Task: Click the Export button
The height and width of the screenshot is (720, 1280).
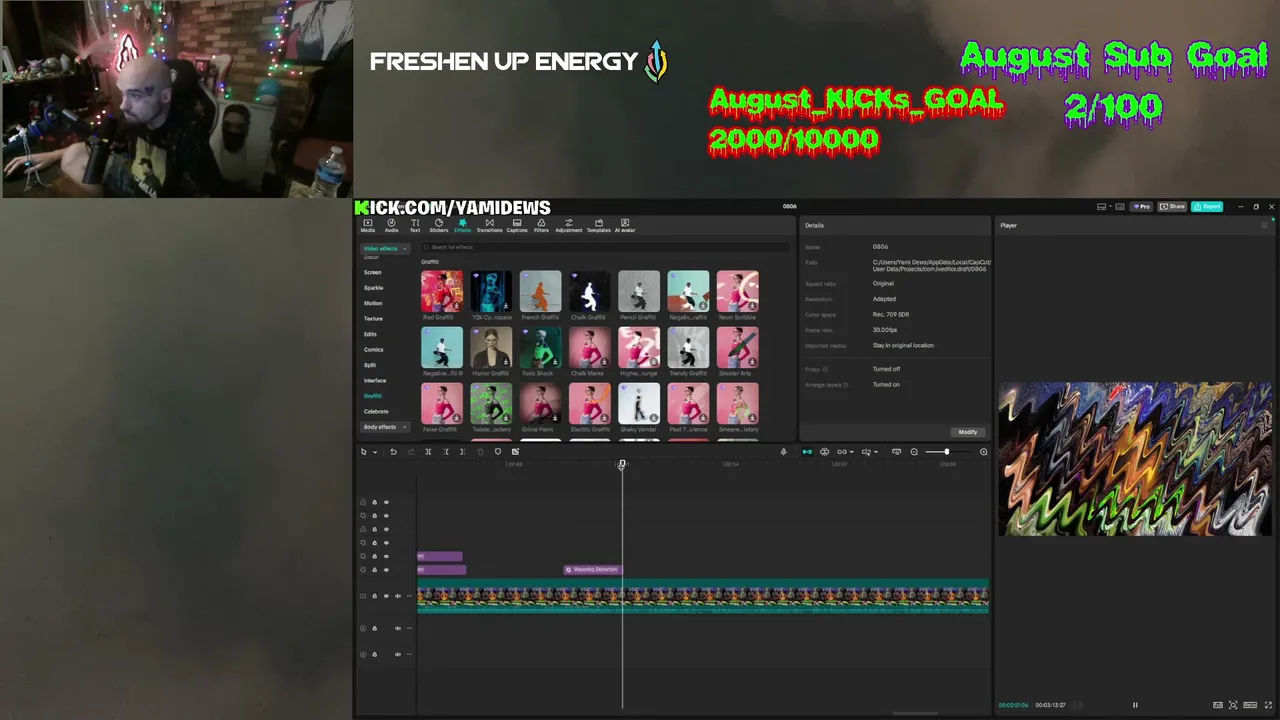Action: pyautogui.click(x=1207, y=207)
